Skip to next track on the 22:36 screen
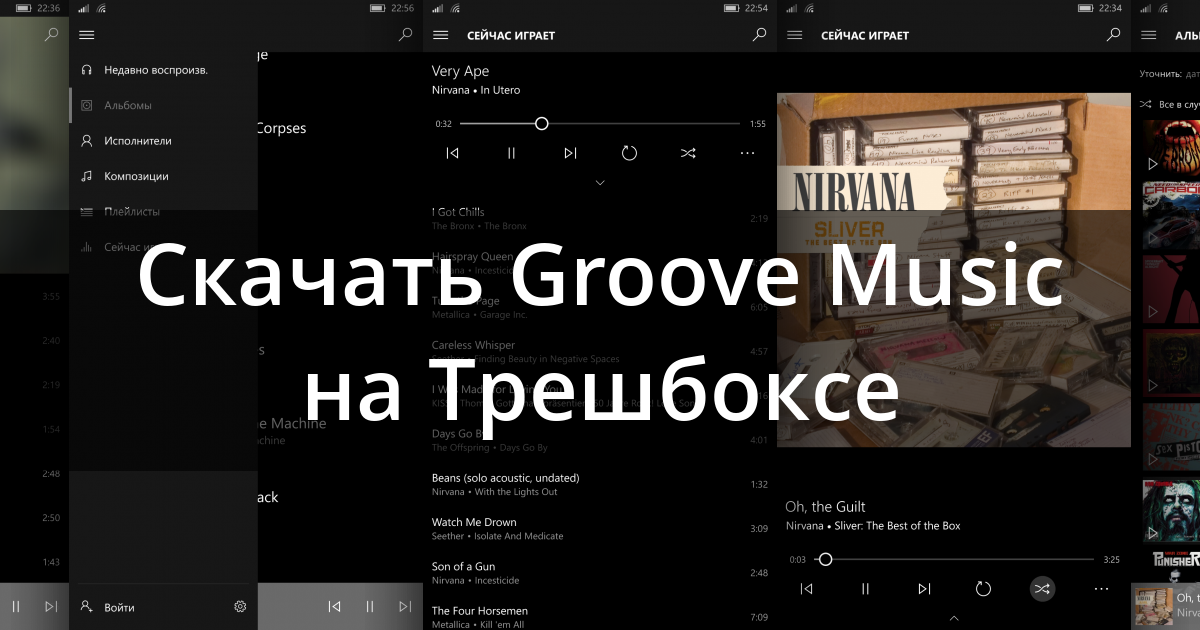 coord(51,606)
